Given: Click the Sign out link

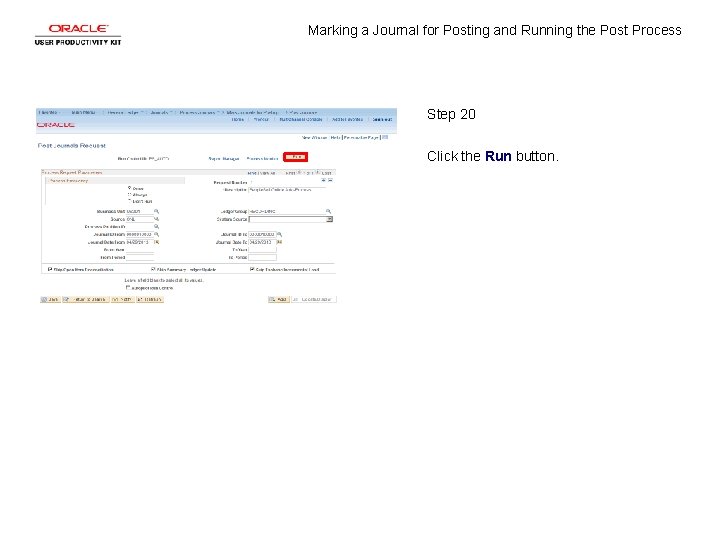Looking at the screenshot, I should (382, 119).
